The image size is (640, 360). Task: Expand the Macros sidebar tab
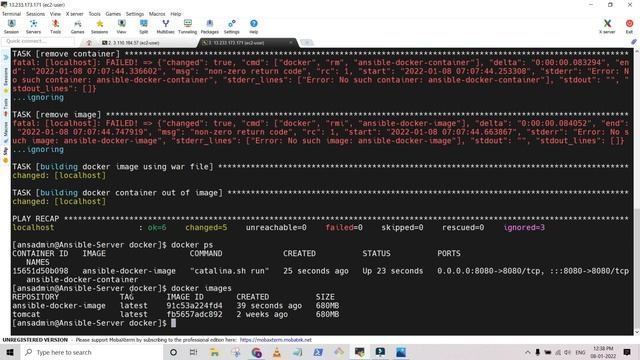pyautogui.click(x=6, y=131)
